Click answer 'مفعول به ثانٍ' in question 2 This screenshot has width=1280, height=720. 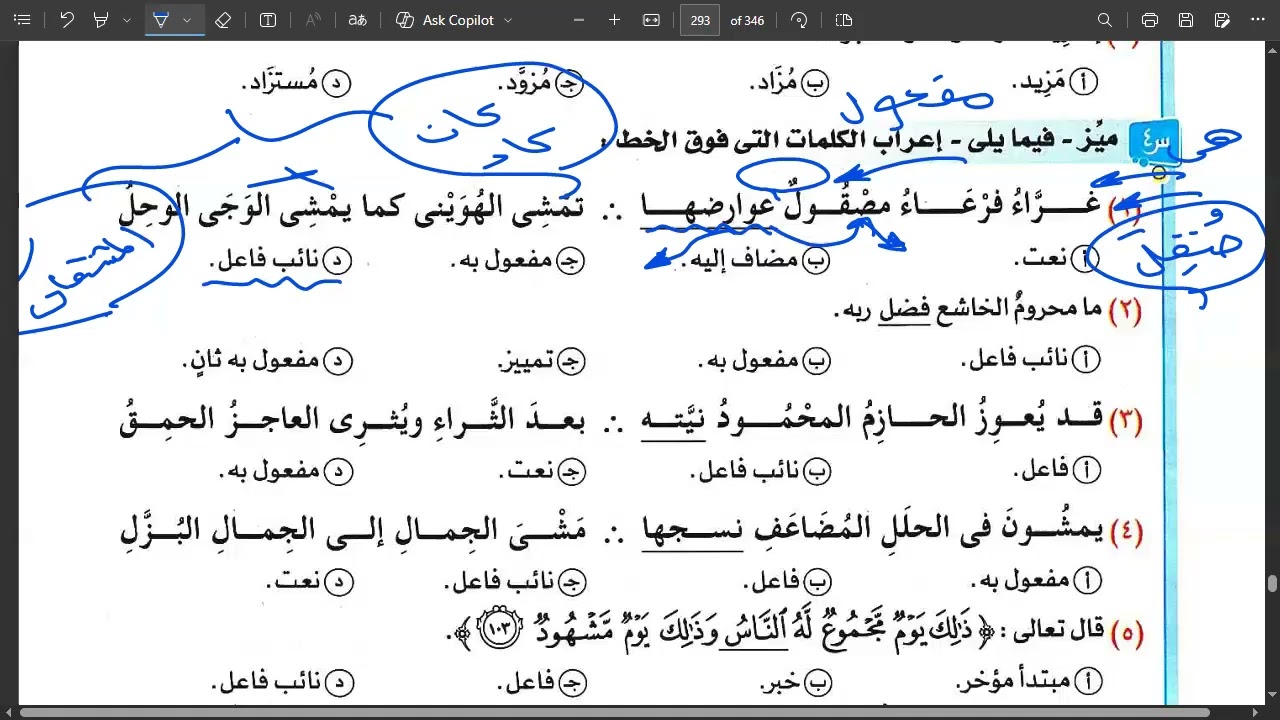(x=268, y=360)
